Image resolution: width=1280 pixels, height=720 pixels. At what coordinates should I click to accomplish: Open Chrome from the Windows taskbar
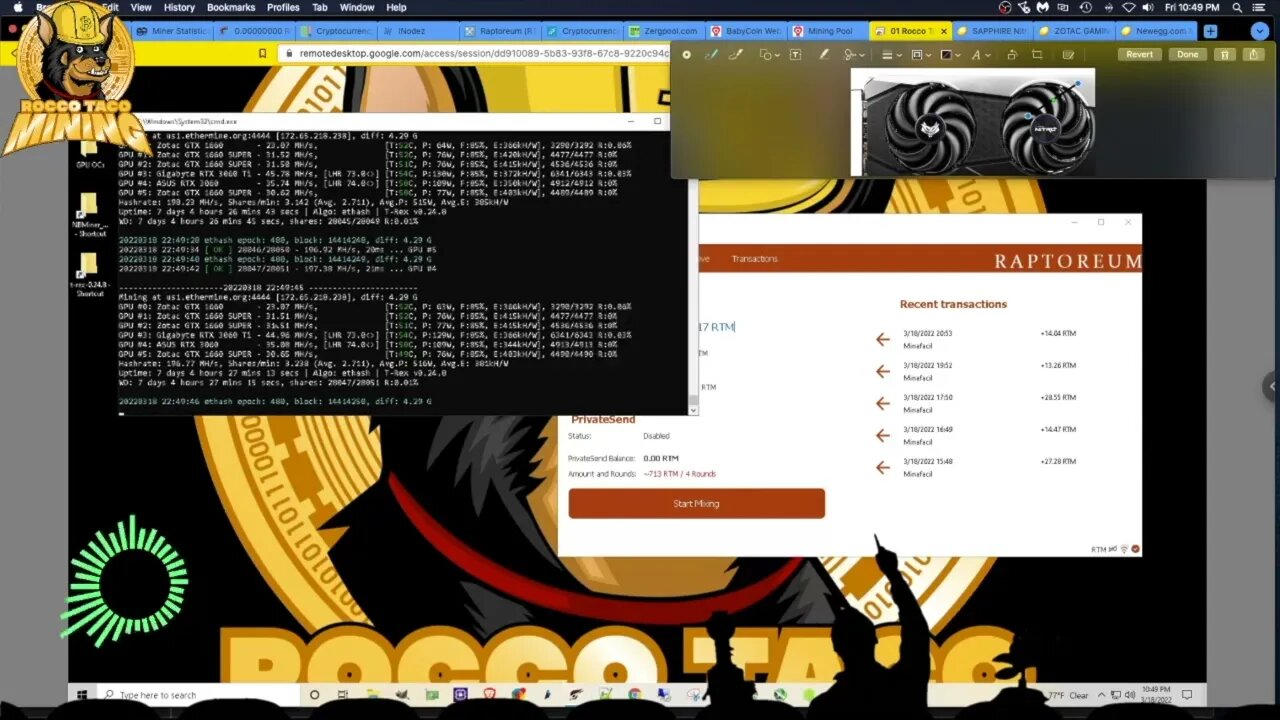[x=635, y=694]
